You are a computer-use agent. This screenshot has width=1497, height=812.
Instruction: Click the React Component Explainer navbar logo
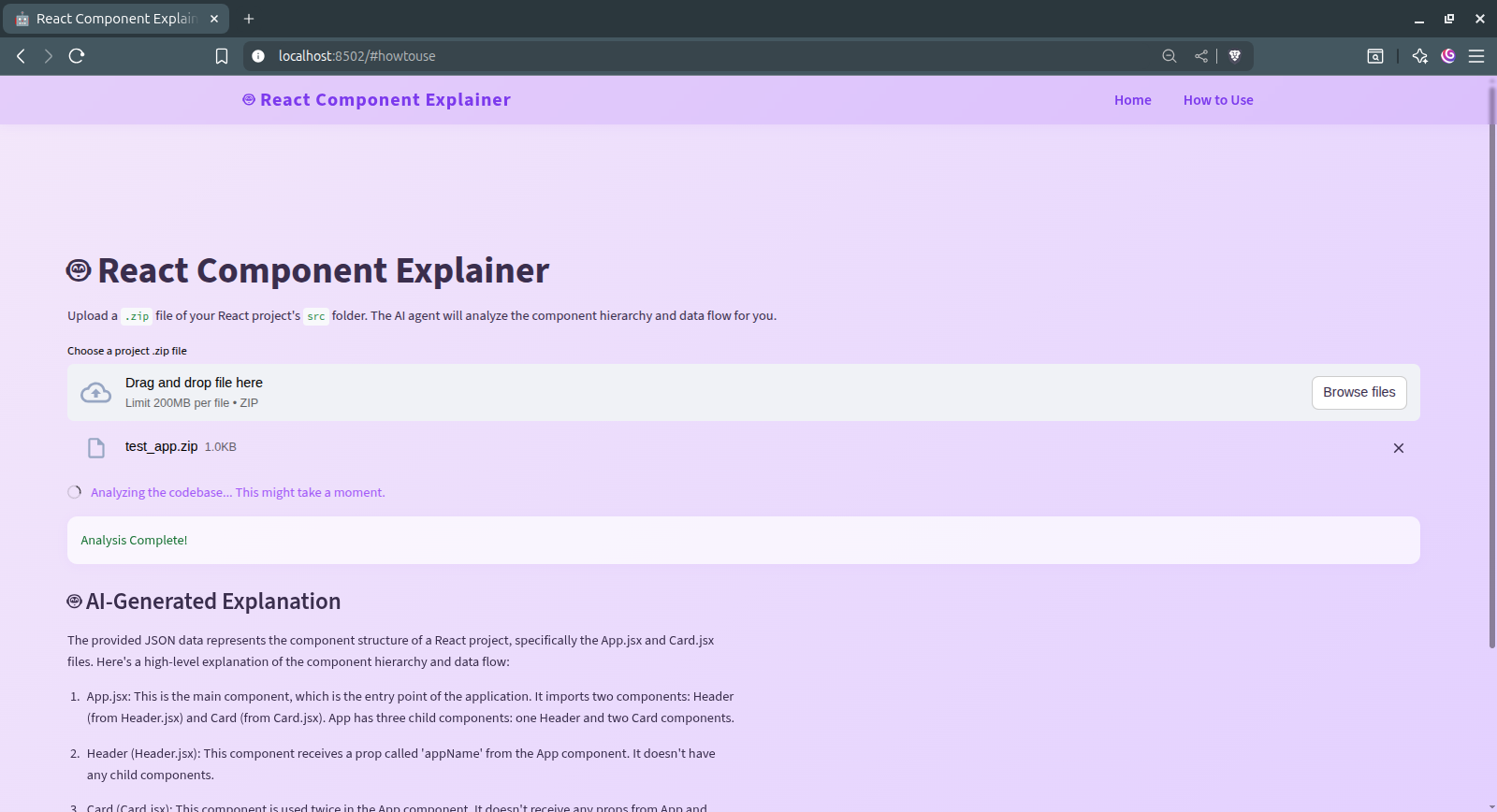tap(376, 100)
